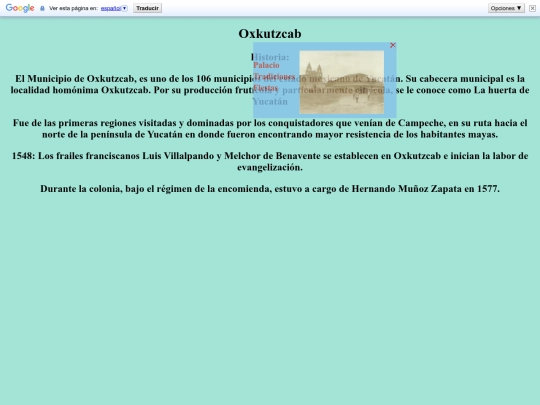540x405 pixels.
Task: Open the Tradiciones link
Action: pos(274,76)
